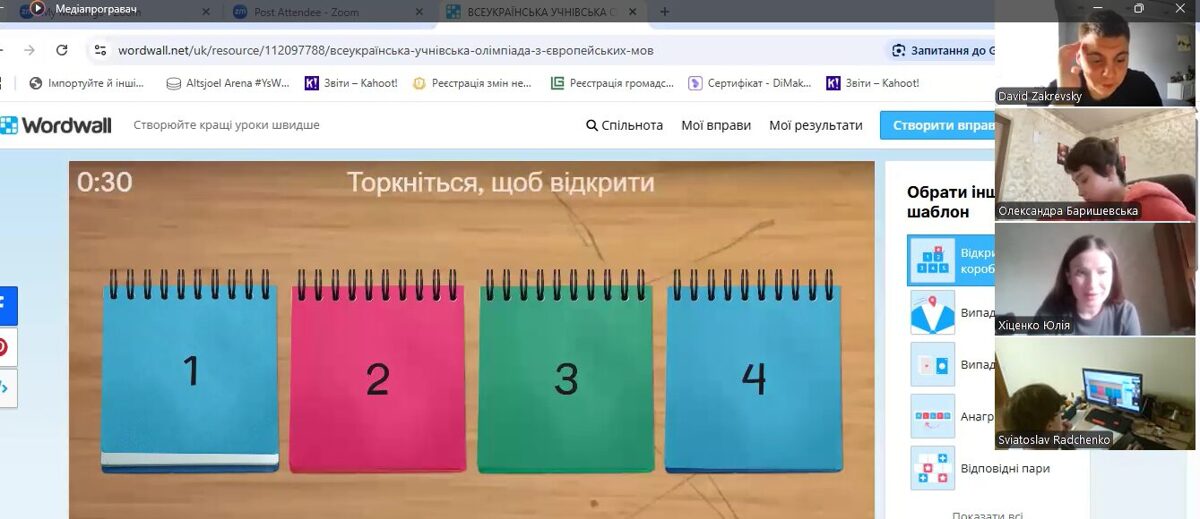Go to Мої результати menu
Screen dimensions: 1200x519
(816, 125)
